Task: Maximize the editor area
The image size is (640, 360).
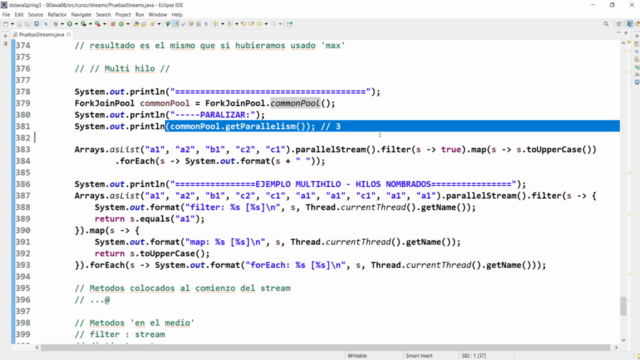Action: pyautogui.click(x=626, y=33)
